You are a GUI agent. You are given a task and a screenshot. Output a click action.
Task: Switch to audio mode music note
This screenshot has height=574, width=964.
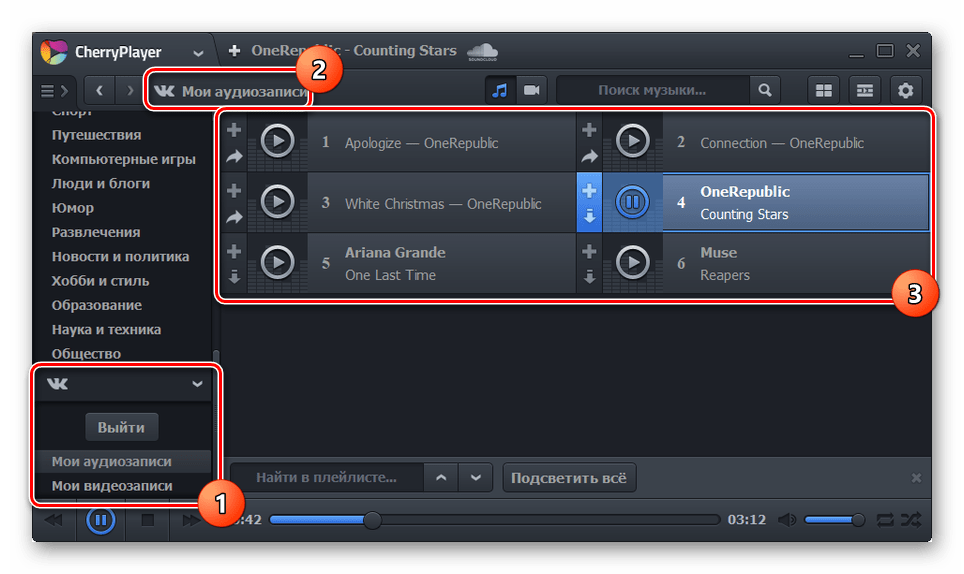[500, 91]
